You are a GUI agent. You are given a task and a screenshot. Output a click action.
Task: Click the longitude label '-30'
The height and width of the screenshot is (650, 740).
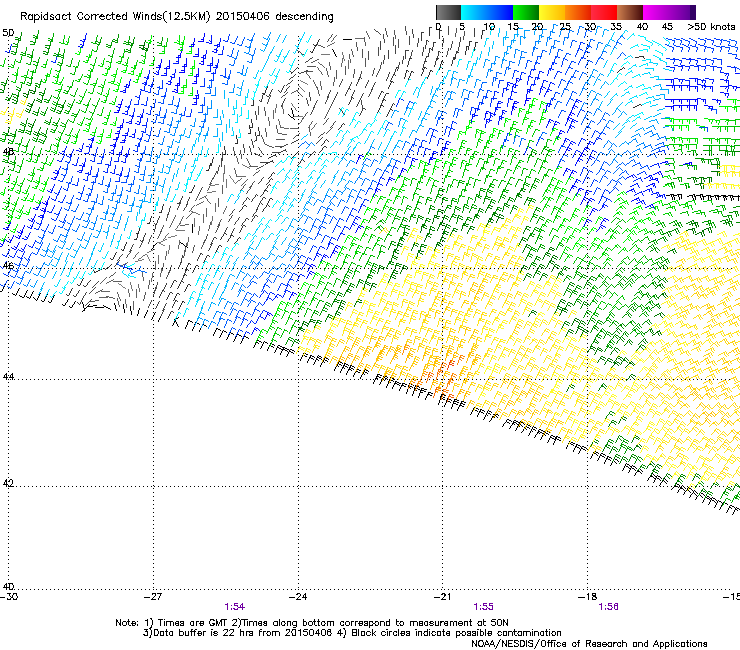pos(9,597)
